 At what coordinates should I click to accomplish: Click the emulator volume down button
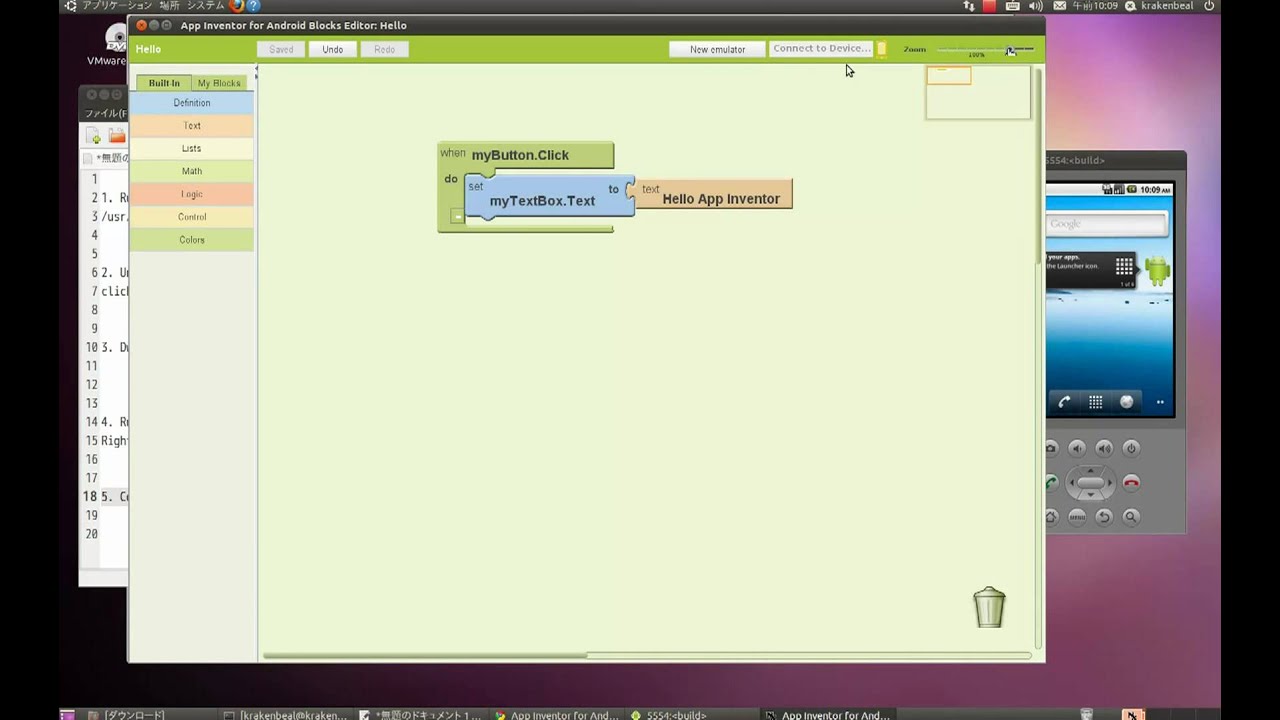[1077, 448]
